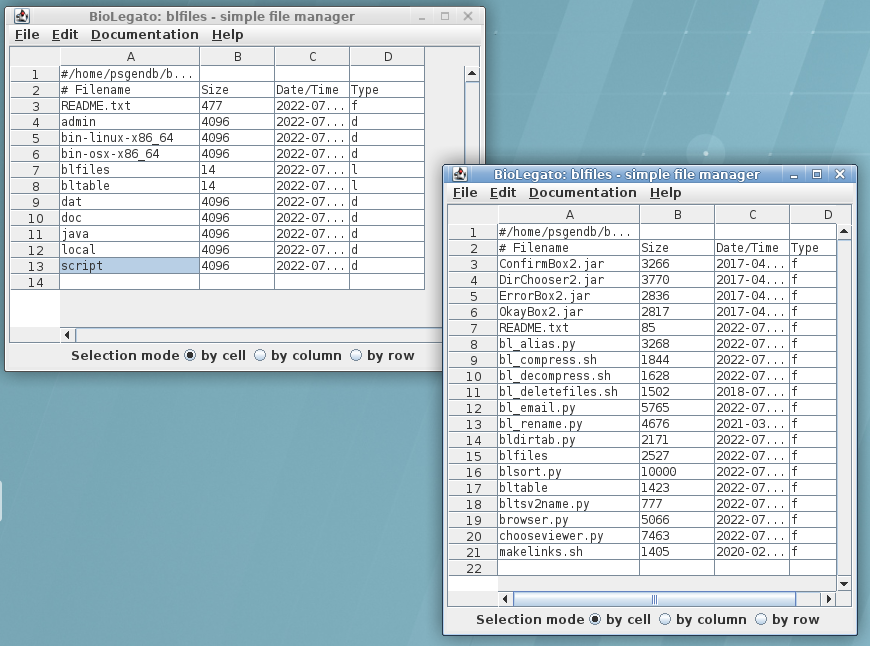Screen dimensions: 870x646
Task: Select "by column" mode in the upper-left window
Action: pyautogui.click(x=260, y=355)
